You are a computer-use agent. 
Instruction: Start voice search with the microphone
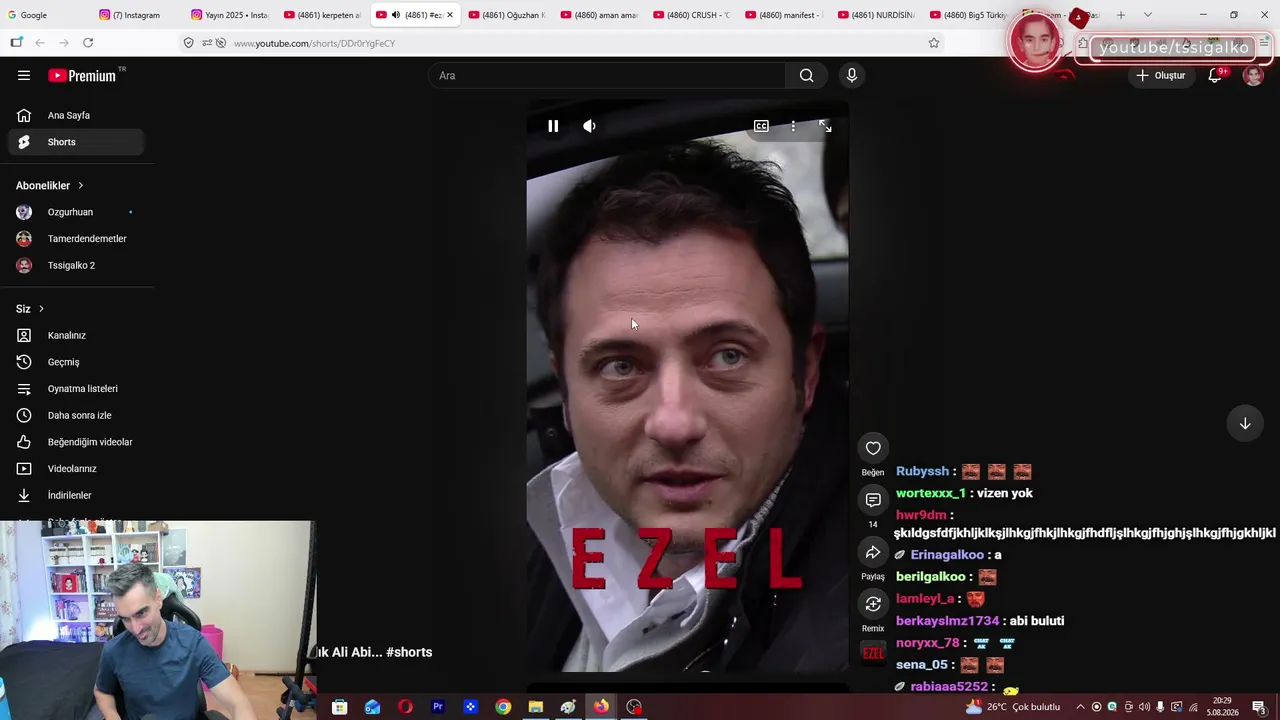point(852,75)
